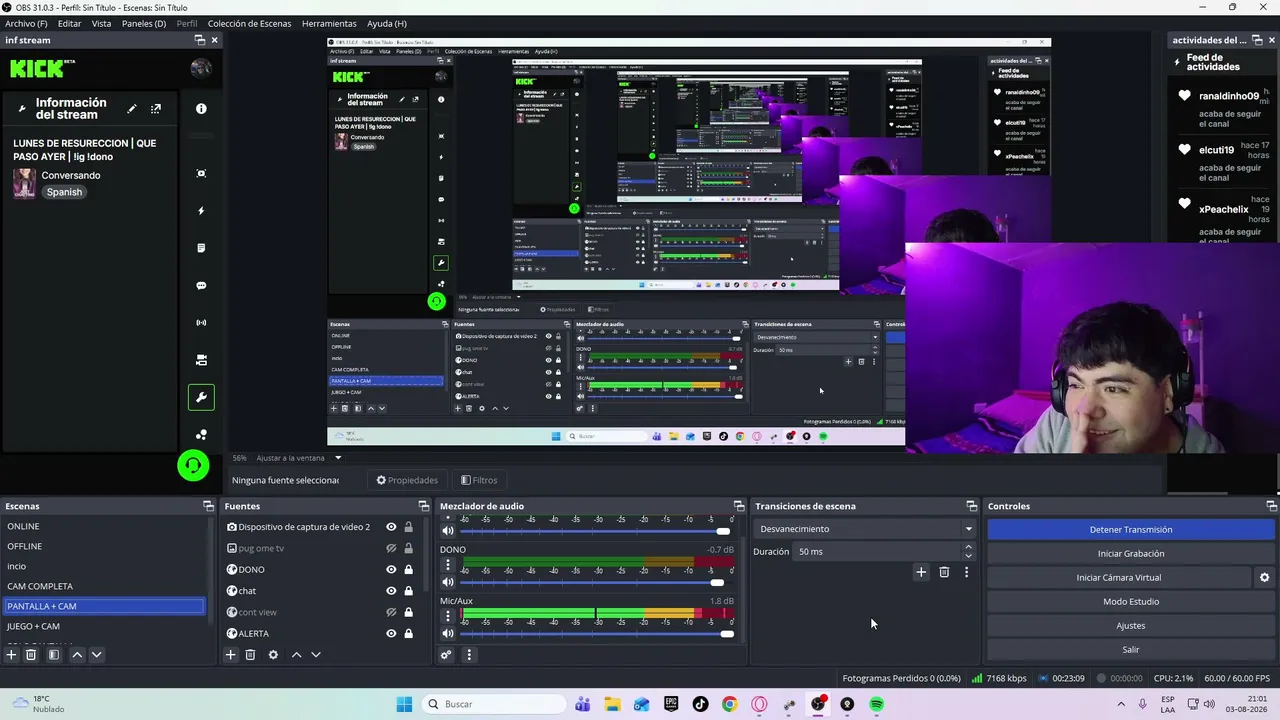This screenshot has width=1280, height=720.
Task: Pop out the Información del stream panel
Action: [x=156, y=109]
